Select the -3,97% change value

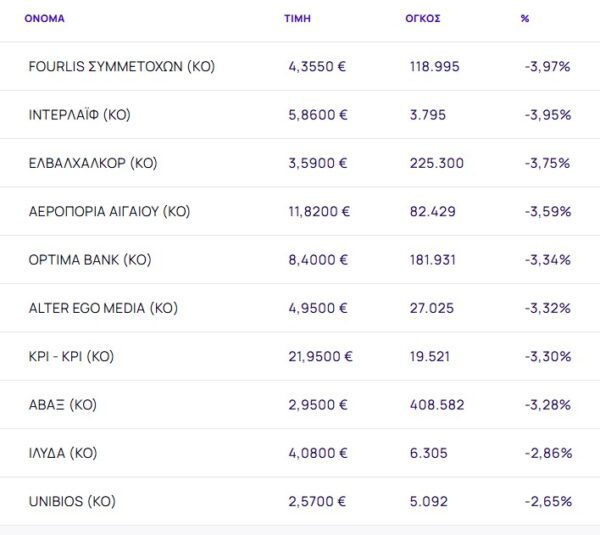547,67
